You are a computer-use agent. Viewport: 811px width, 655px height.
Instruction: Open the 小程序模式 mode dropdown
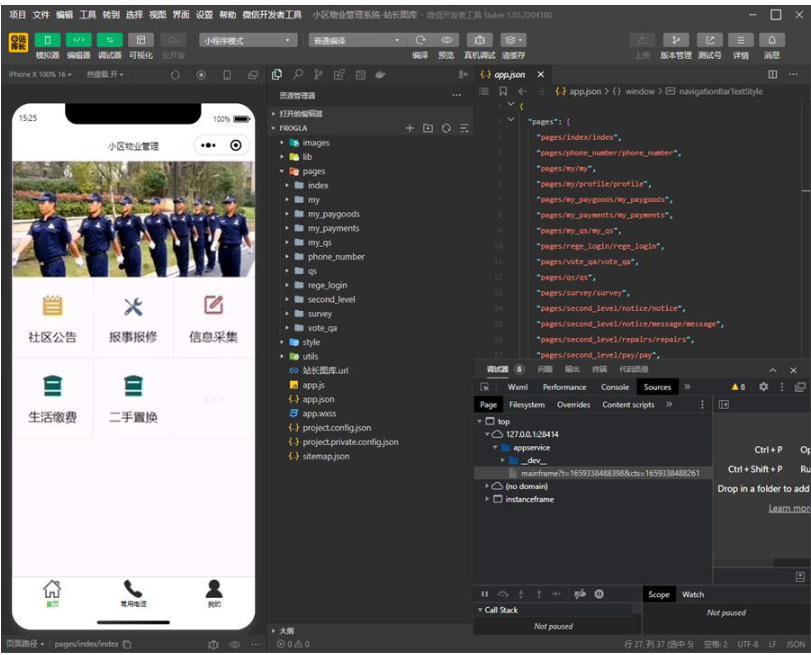point(248,40)
